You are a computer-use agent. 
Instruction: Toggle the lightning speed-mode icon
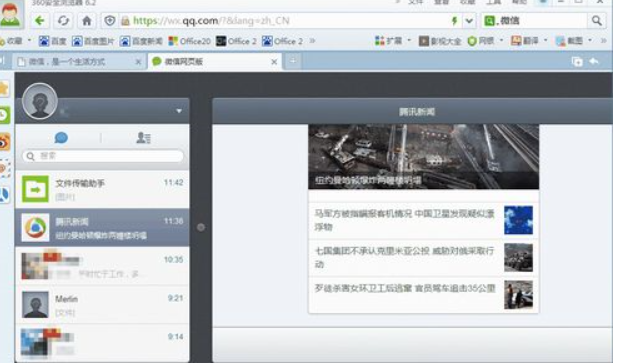click(x=454, y=21)
